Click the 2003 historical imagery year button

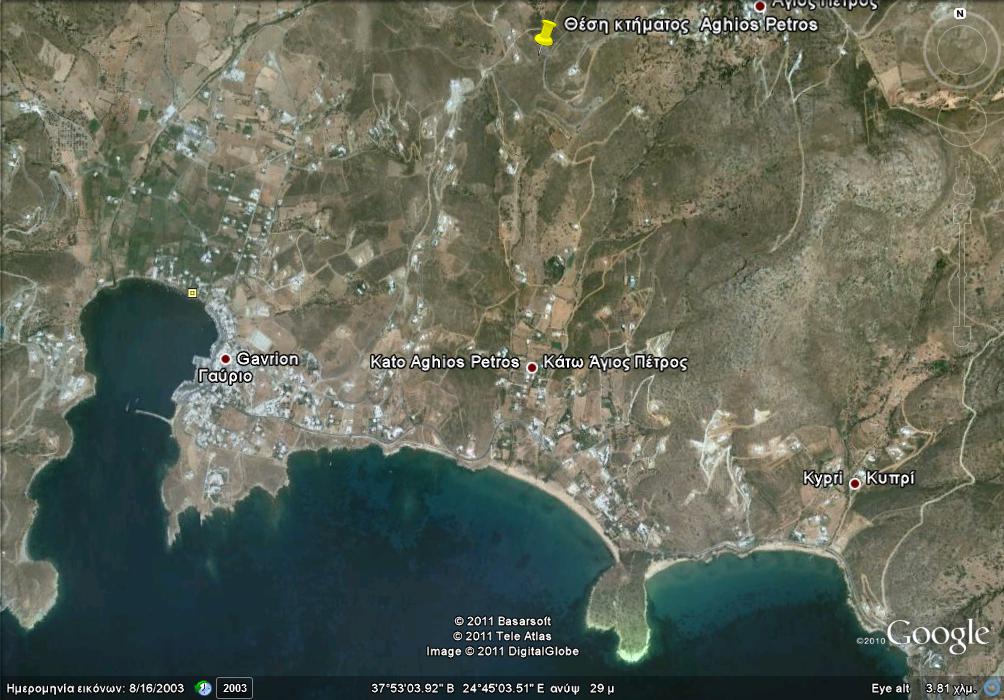pyautogui.click(x=234, y=689)
